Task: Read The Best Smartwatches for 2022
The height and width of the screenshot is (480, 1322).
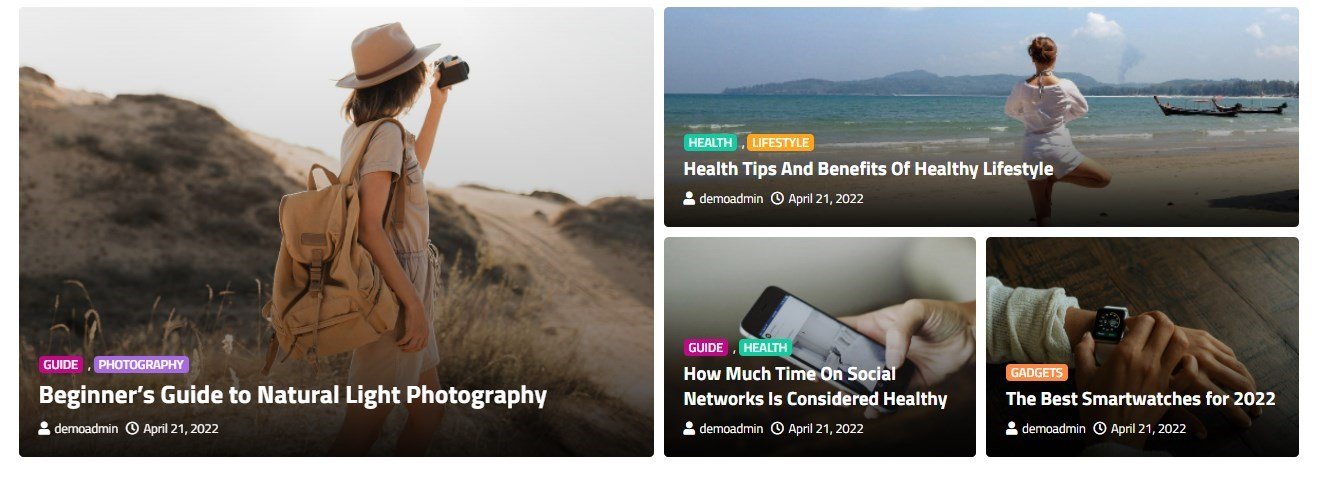Action: (1140, 399)
